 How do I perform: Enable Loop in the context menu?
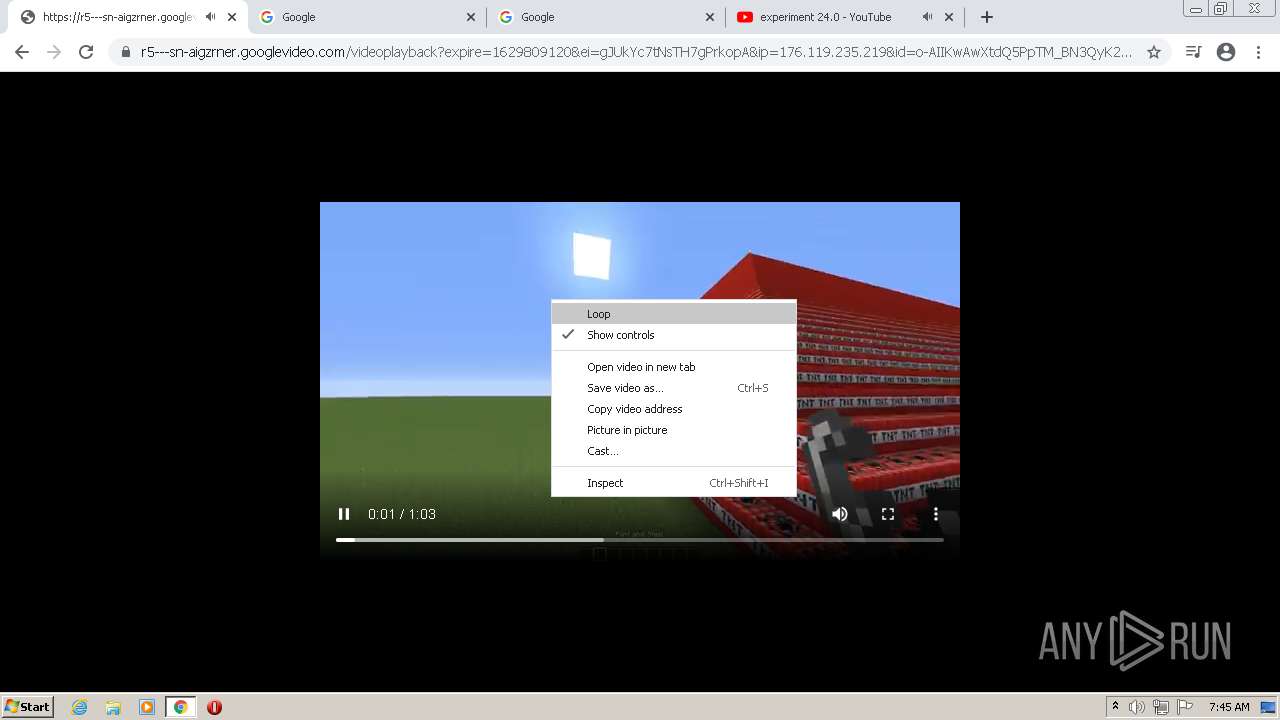pos(674,314)
